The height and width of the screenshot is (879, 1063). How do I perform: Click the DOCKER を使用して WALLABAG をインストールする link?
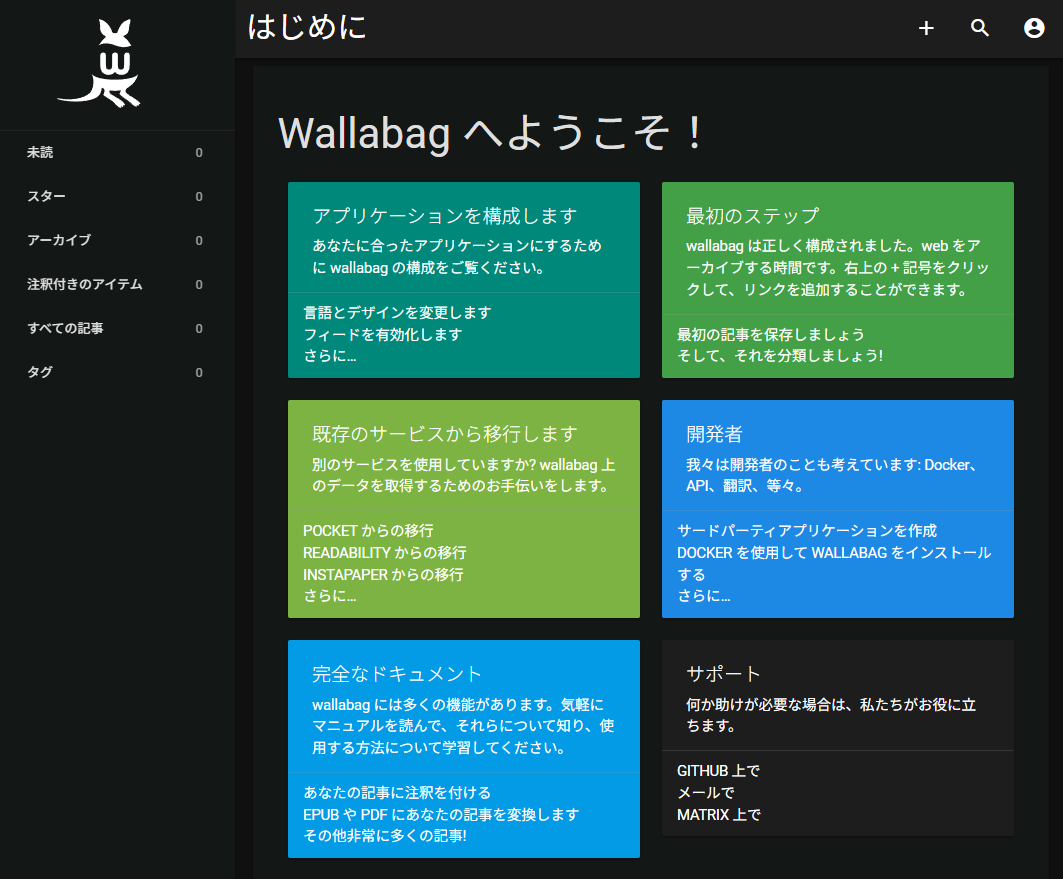[834, 563]
